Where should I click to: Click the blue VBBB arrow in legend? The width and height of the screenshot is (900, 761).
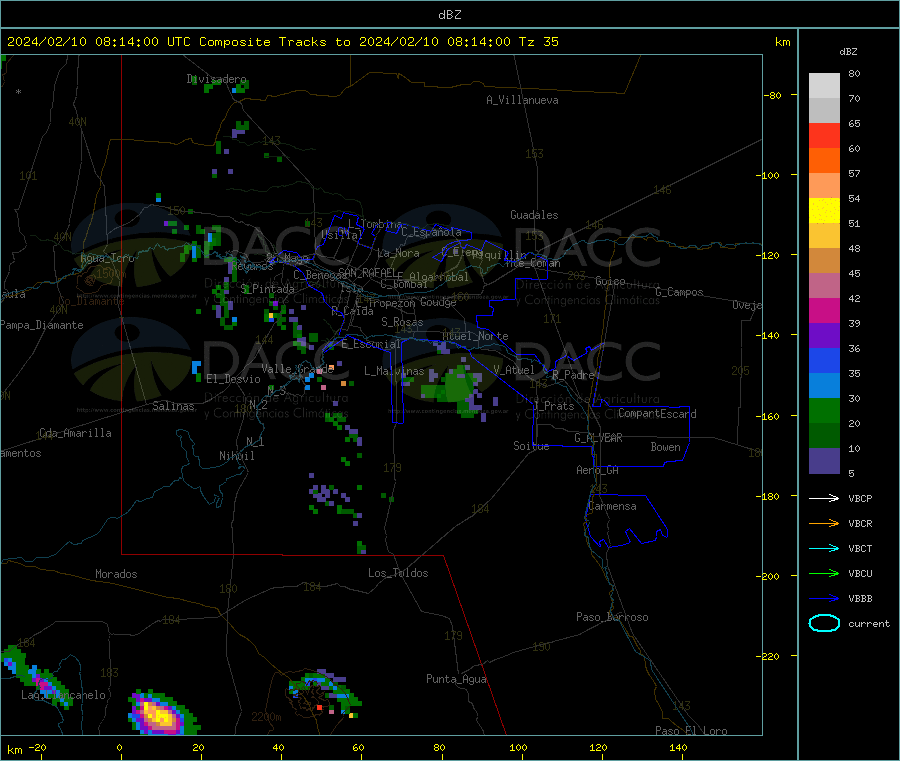pyautogui.click(x=824, y=599)
